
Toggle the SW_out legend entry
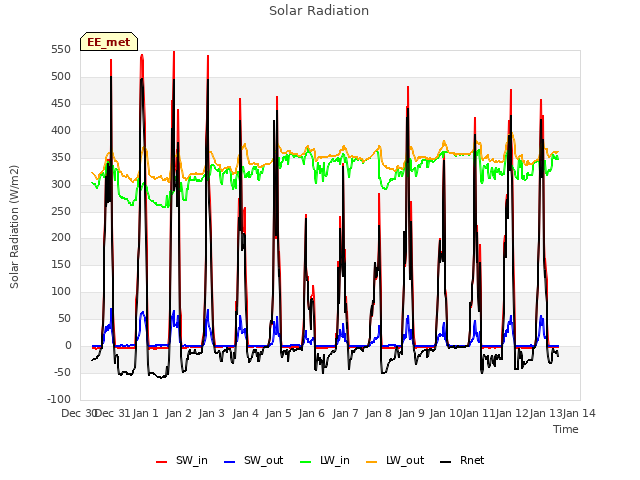click(253, 460)
